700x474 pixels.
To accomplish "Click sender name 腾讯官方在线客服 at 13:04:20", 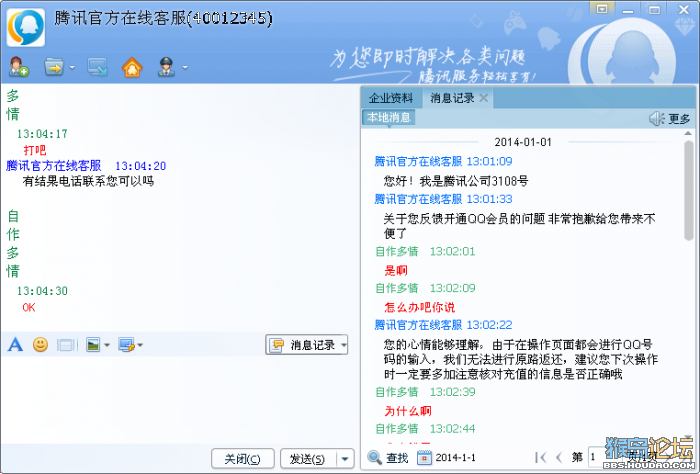I will [x=54, y=166].
